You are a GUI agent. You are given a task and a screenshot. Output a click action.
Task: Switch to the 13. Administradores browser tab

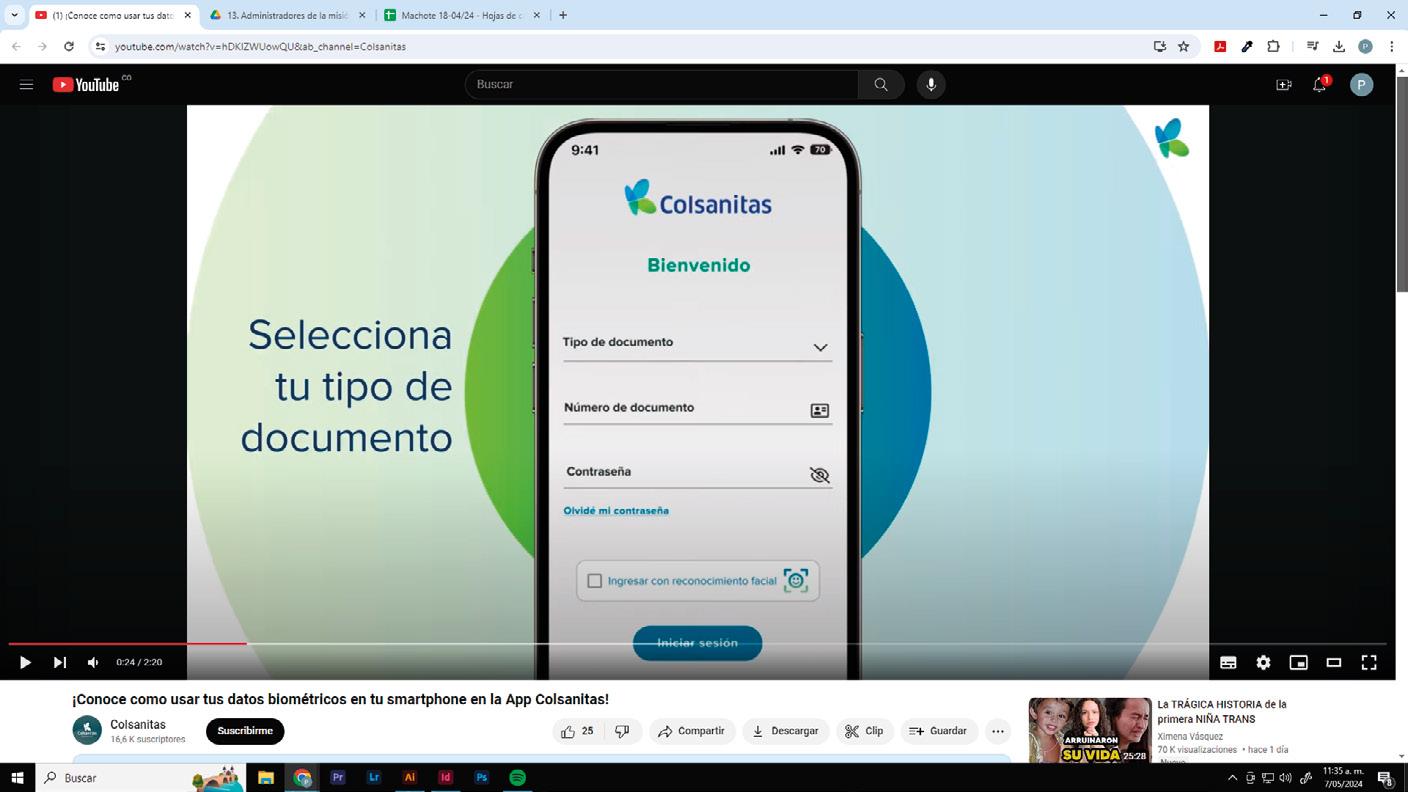pyautogui.click(x=287, y=15)
